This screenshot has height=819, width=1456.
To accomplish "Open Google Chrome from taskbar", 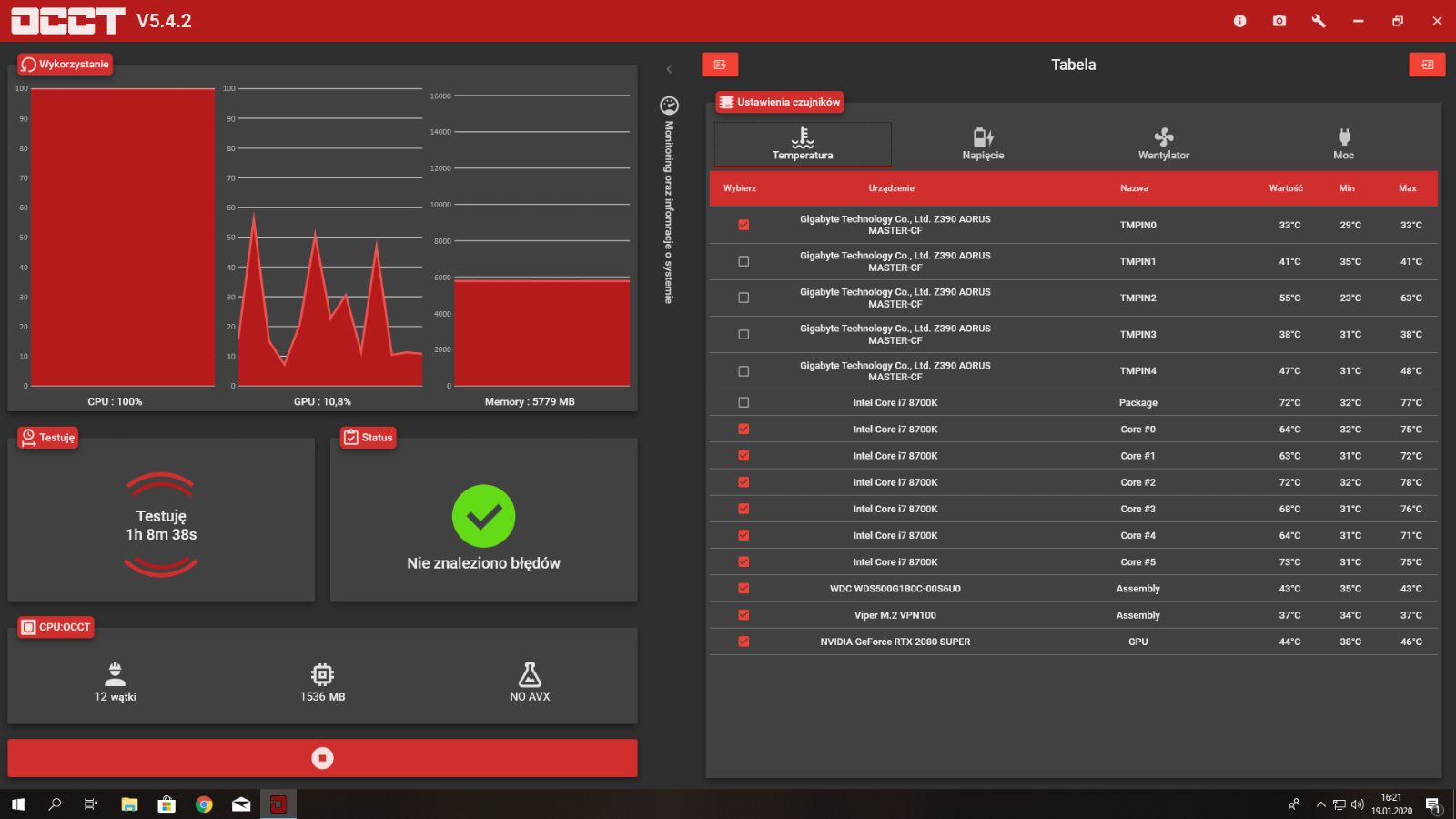I will coord(204,804).
